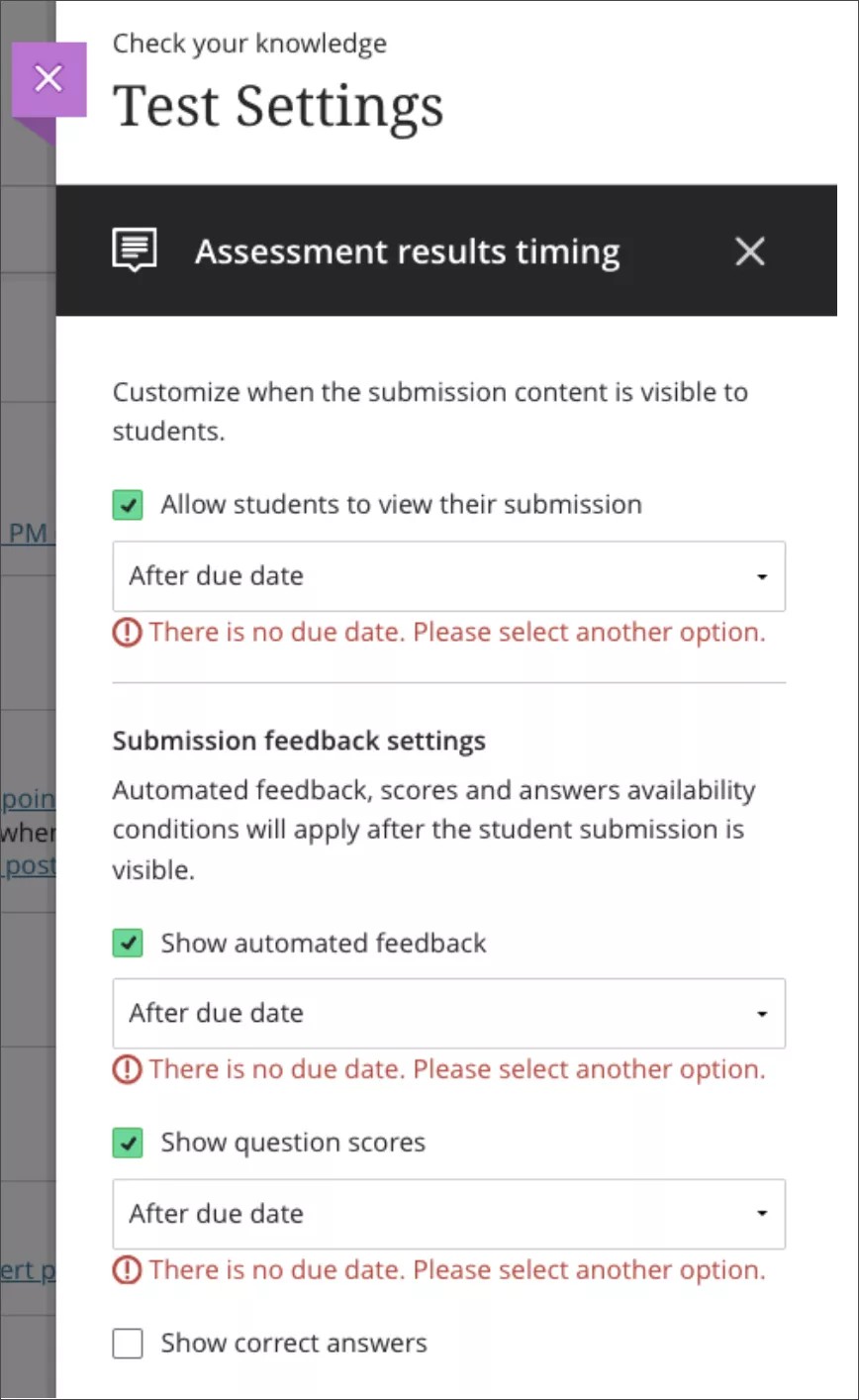Click the Assessment results timing heading
Image resolution: width=859 pixels, height=1400 pixels.
point(407,251)
